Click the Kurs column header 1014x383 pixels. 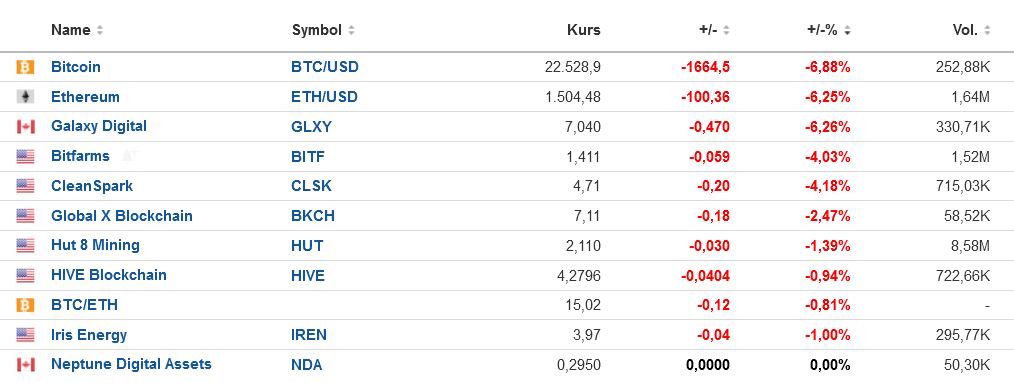[583, 30]
